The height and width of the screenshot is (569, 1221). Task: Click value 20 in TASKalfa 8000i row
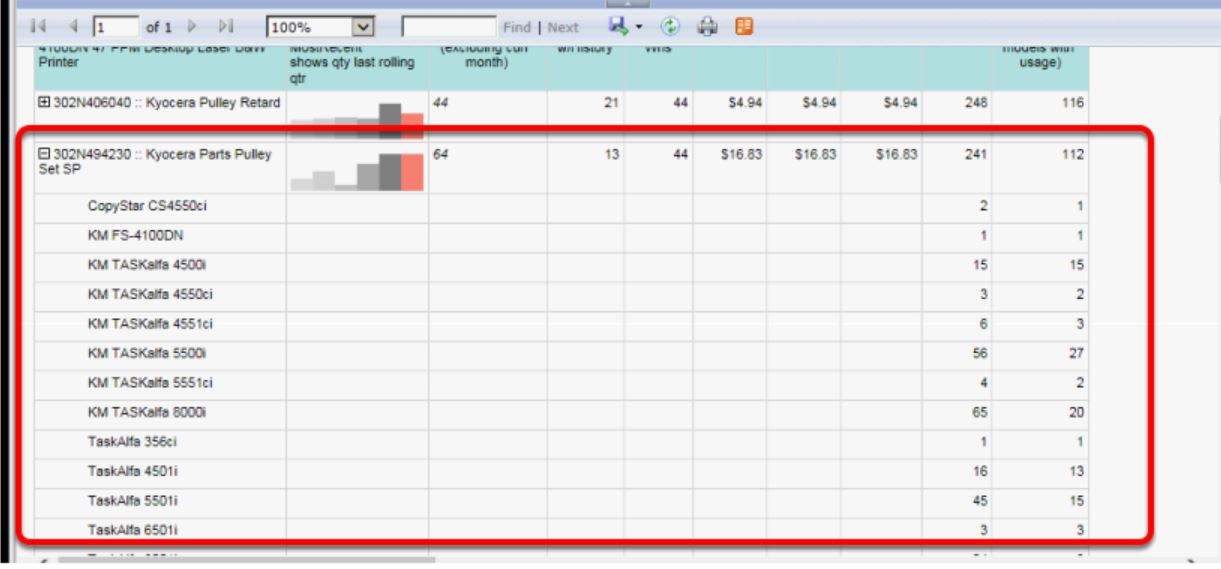tap(1075, 412)
